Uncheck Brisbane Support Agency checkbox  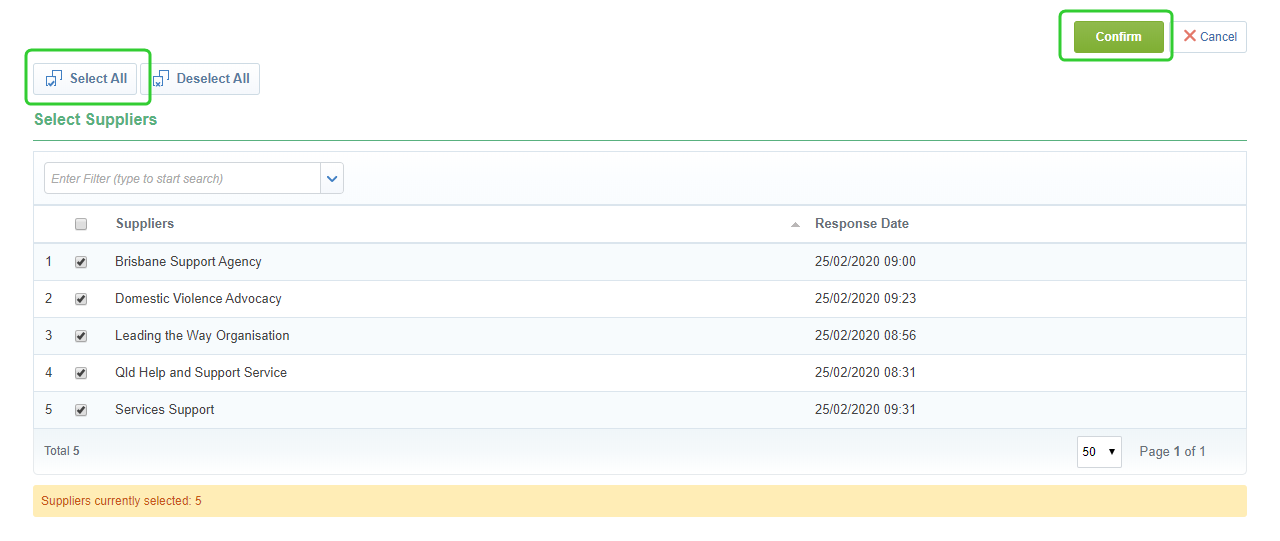tap(81, 262)
